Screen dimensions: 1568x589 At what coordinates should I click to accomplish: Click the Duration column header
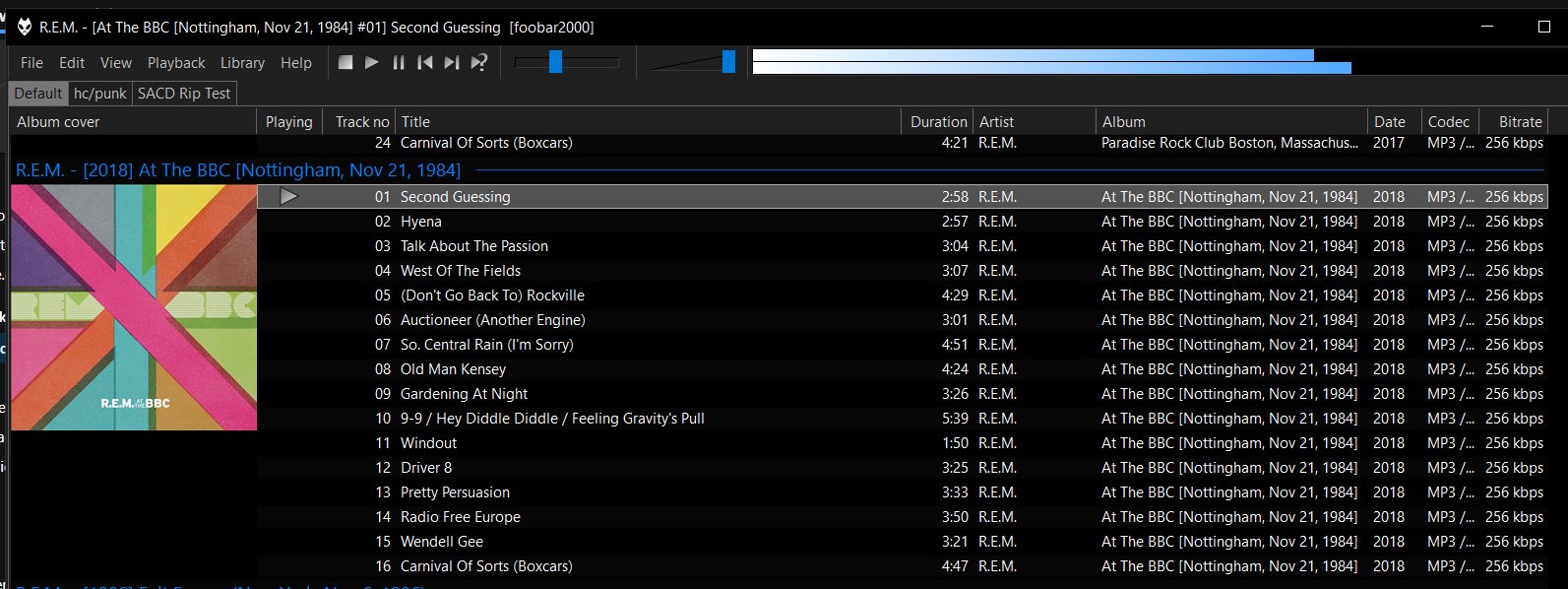[x=937, y=122]
